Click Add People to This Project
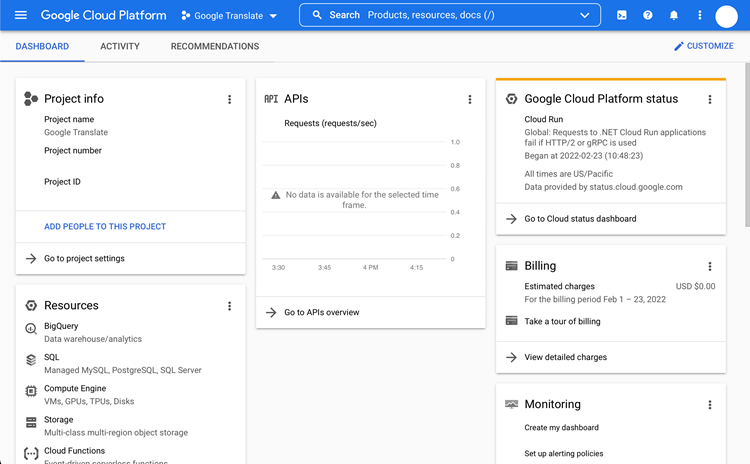750x464 pixels. click(105, 226)
